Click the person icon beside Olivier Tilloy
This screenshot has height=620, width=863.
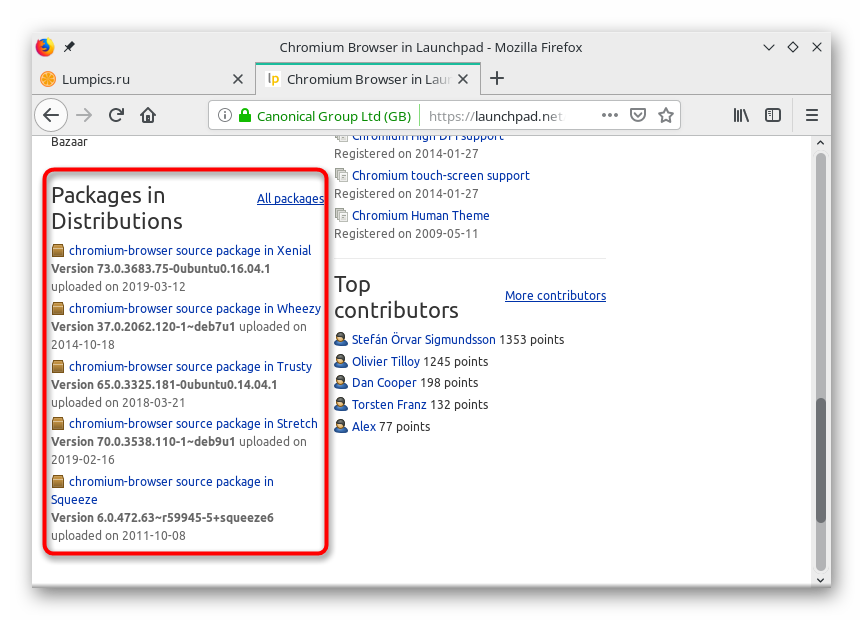(341, 361)
